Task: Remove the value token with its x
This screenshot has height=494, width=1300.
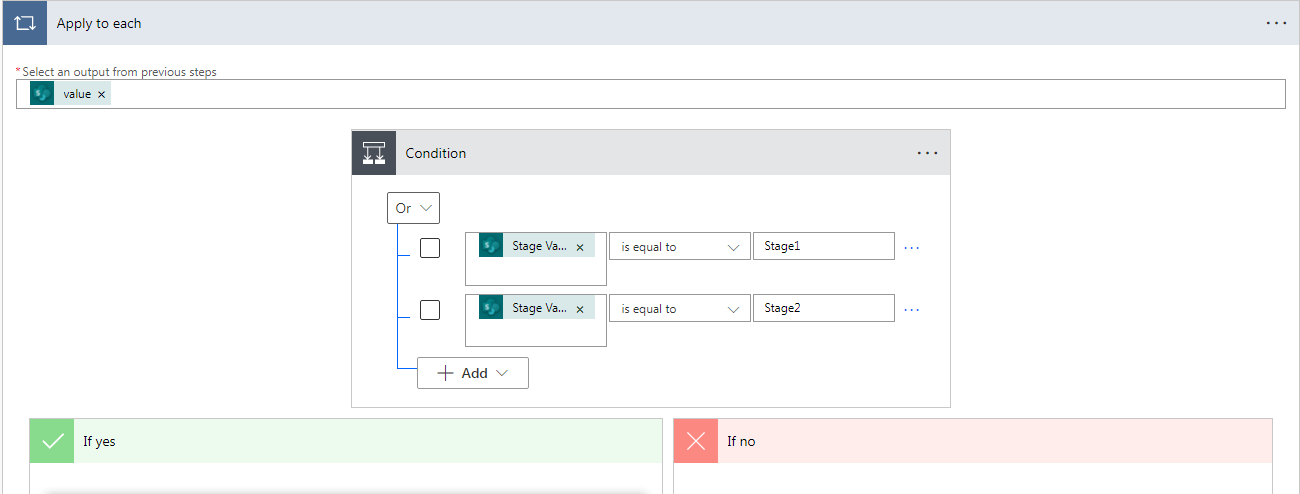Action: pyautogui.click(x=101, y=94)
